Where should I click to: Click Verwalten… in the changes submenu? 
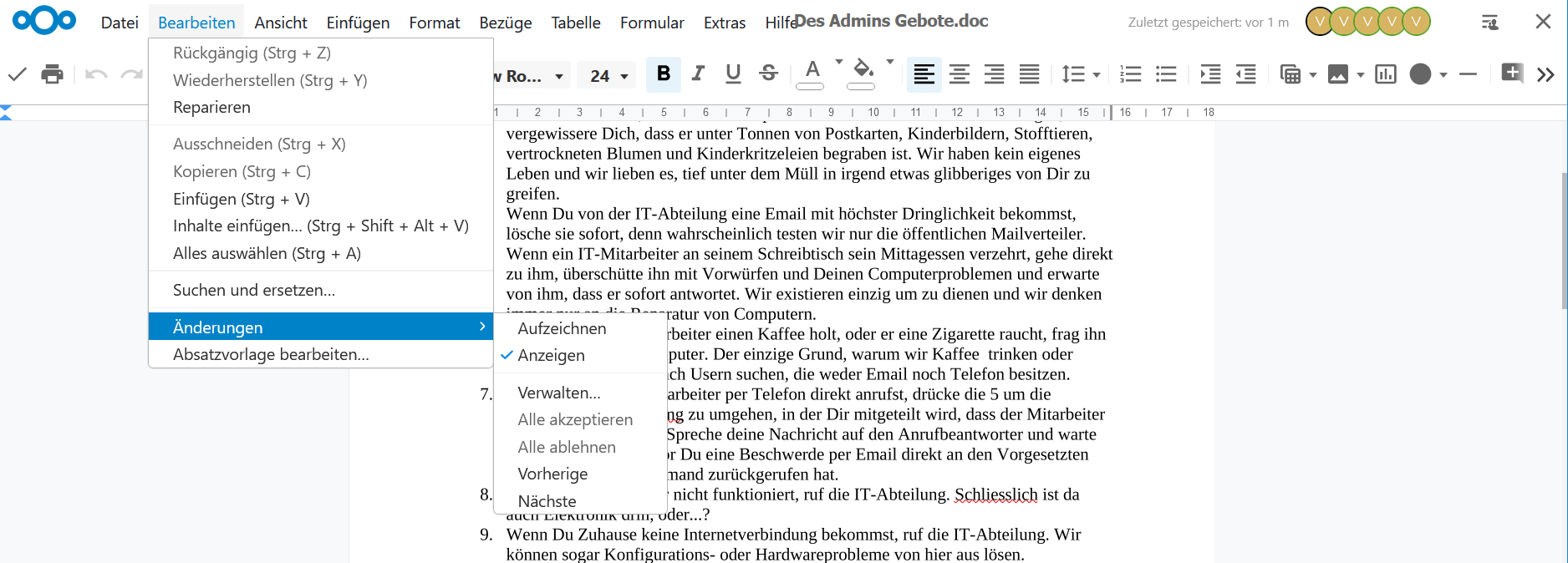[x=559, y=393]
